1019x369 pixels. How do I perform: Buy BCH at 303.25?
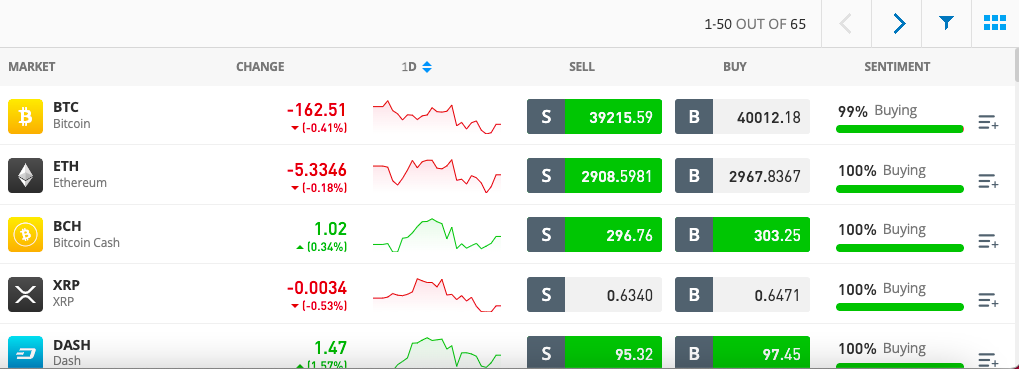[742, 235]
